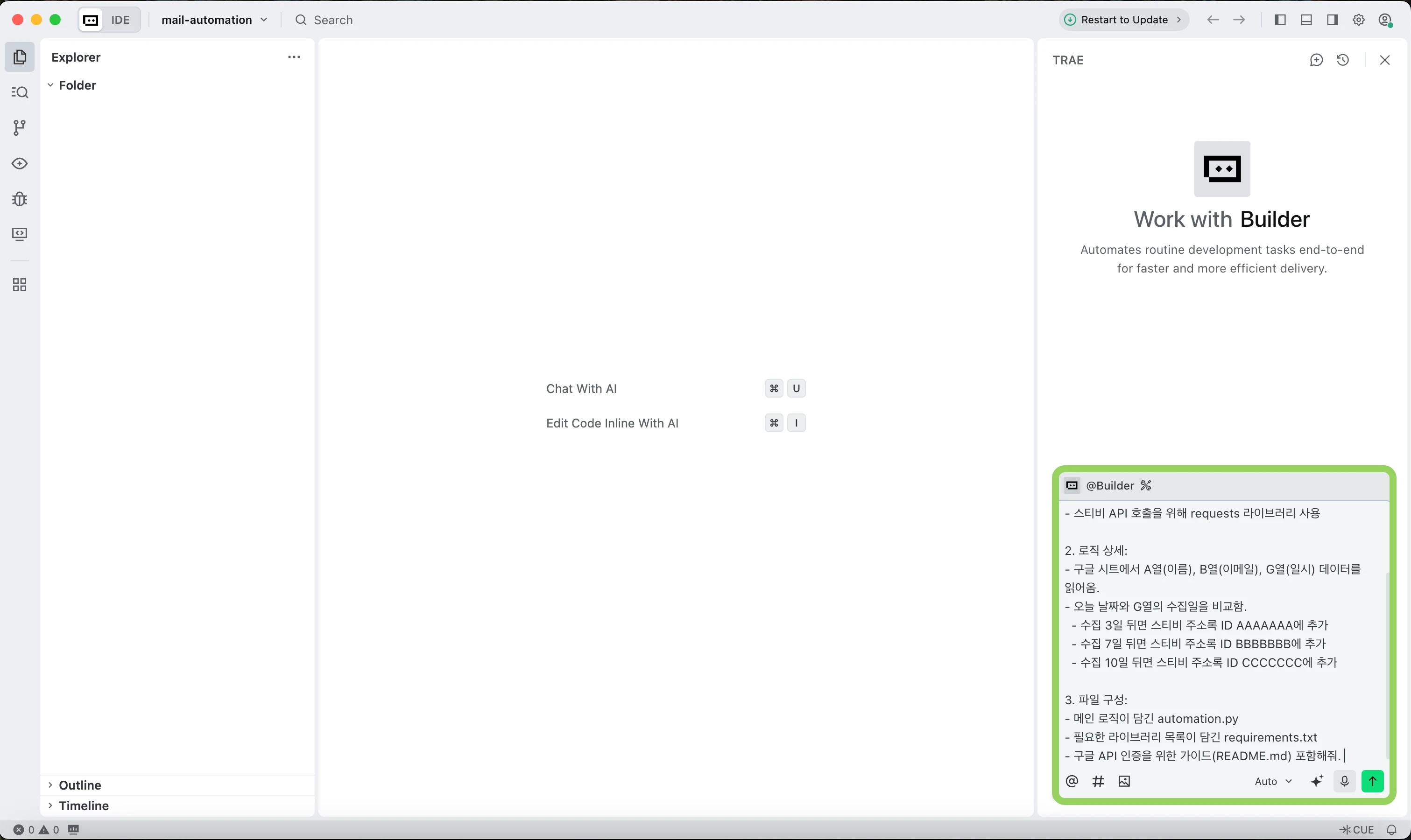Attach an image with the picture icon
Screen dimensions: 1411x840
1124,782
